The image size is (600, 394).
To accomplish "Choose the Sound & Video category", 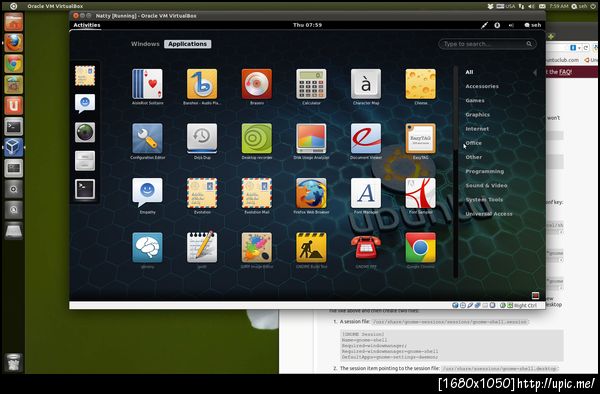I will 486,185.
